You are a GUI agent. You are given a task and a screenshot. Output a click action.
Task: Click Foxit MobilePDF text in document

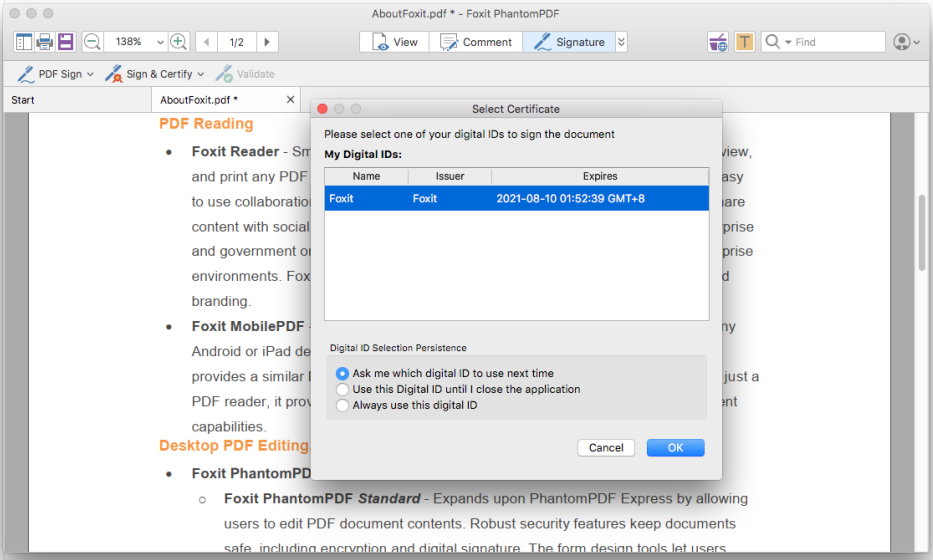click(248, 326)
